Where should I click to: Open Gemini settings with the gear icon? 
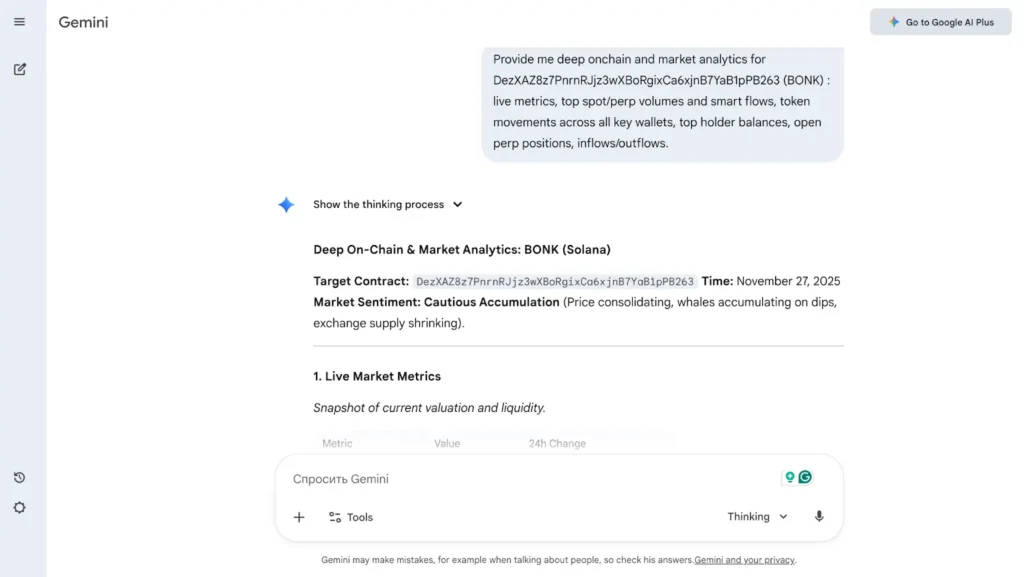tap(20, 507)
